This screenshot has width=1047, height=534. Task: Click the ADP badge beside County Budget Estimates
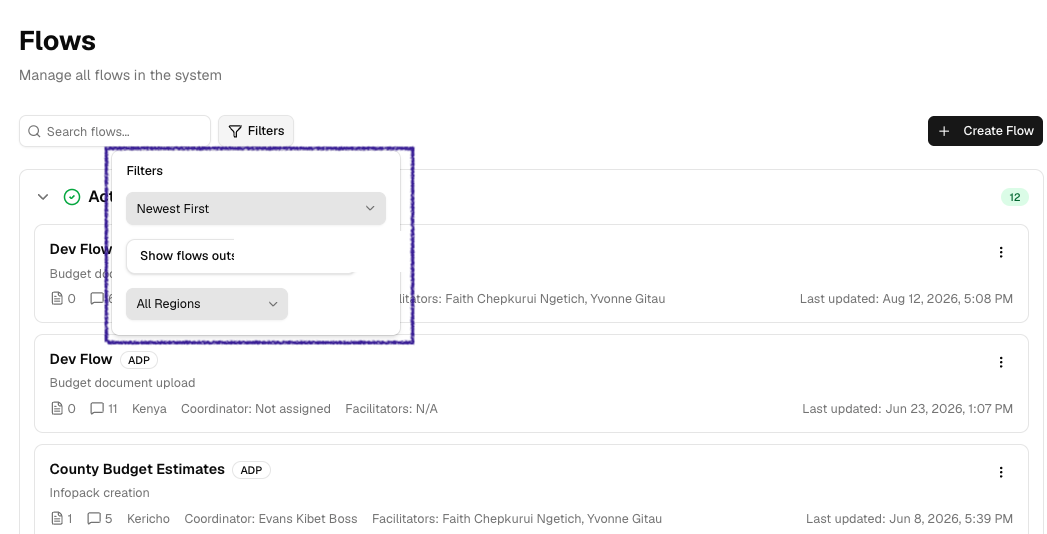(x=251, y=471)
